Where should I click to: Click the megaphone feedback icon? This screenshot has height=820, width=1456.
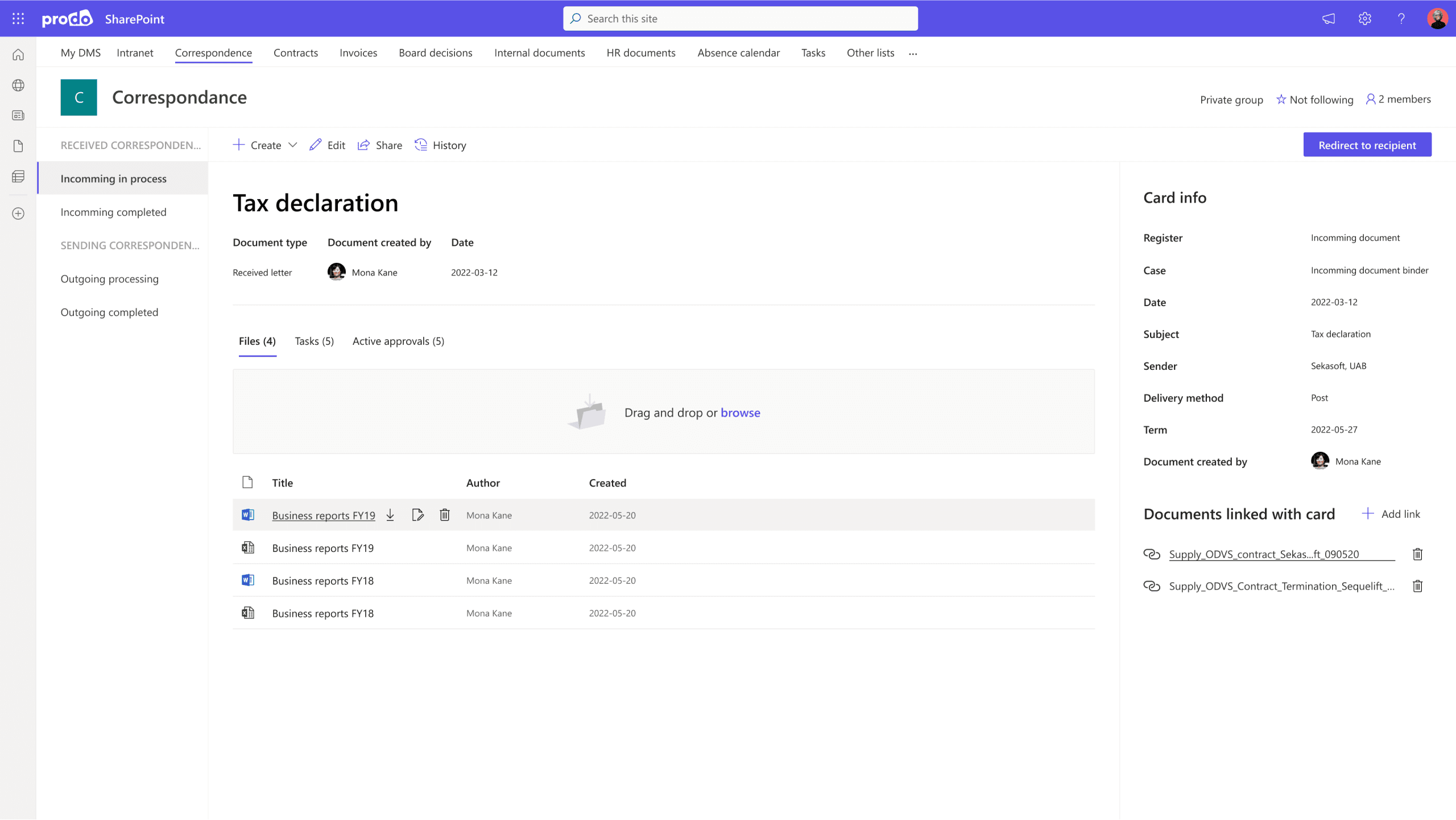point(1329,19)
